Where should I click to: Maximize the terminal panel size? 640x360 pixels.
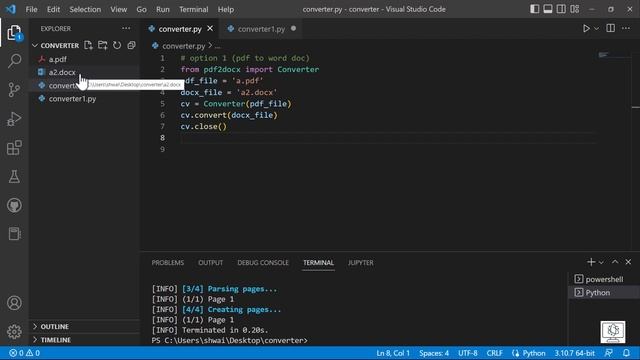pos(615,262)
